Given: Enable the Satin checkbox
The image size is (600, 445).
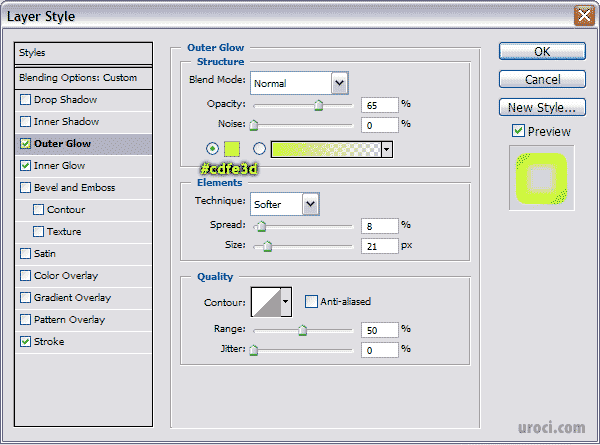Looking at the screenshot, I should coord(25,254).
